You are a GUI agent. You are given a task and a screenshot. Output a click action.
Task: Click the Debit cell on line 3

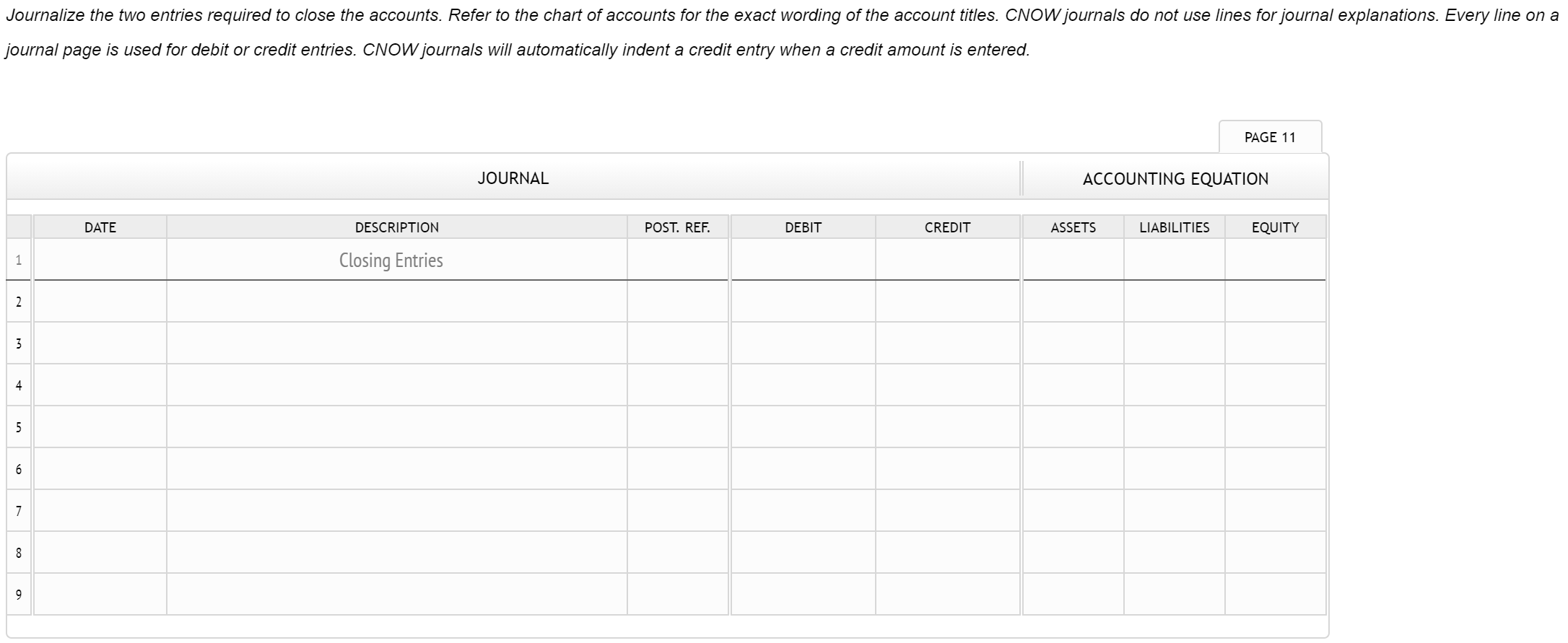(801, 344)
